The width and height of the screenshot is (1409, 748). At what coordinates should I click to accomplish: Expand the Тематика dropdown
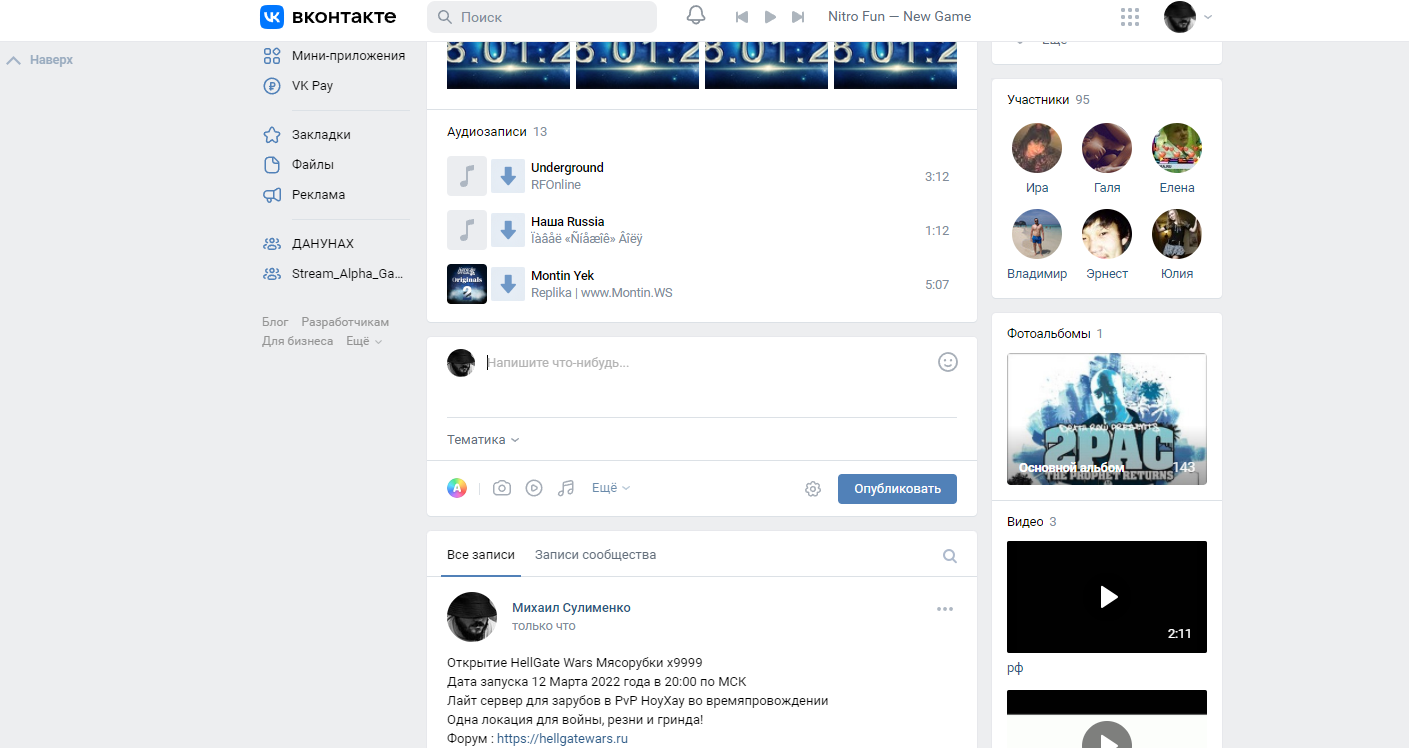[483, 440]
